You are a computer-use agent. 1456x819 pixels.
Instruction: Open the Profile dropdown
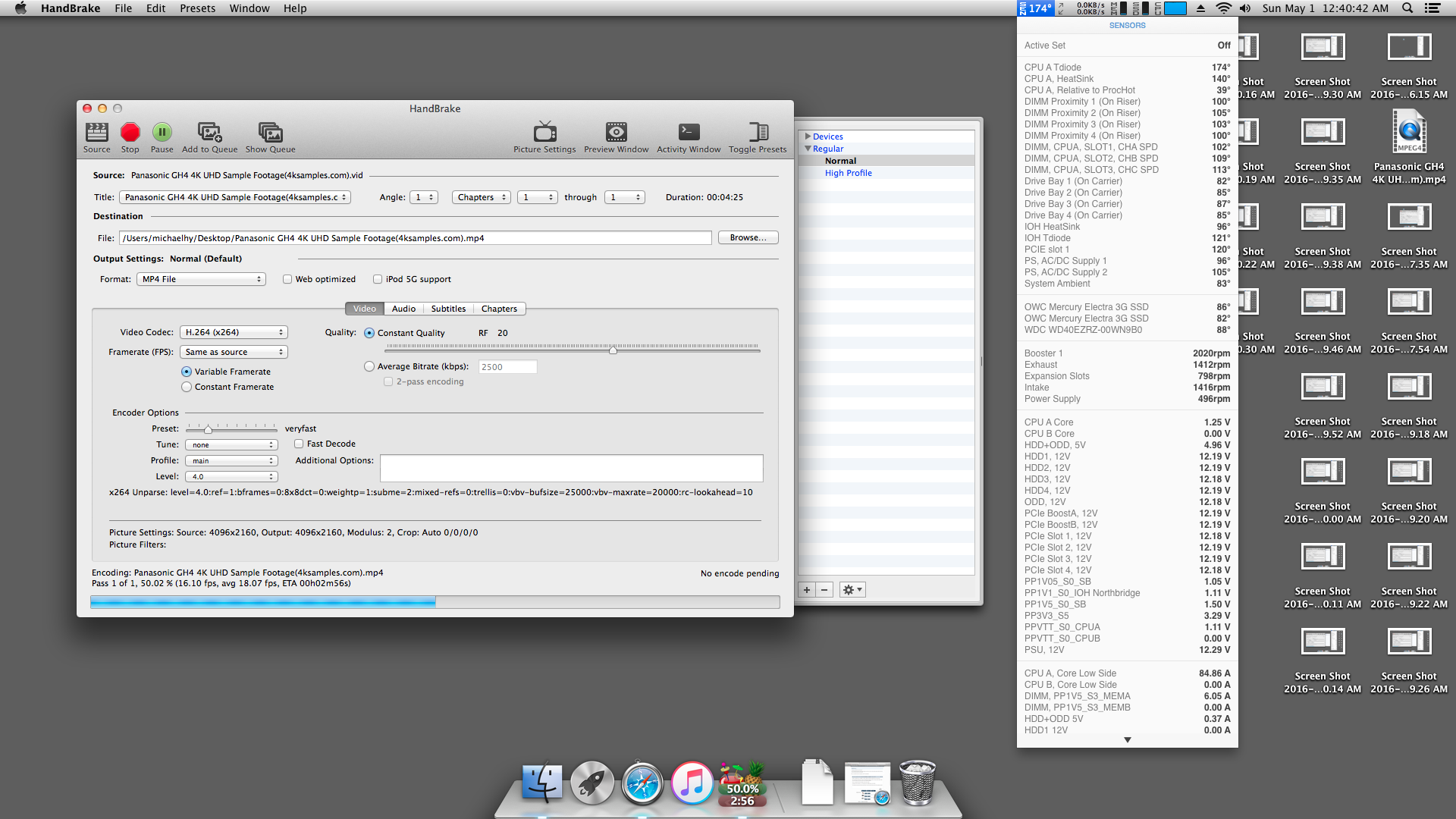click(x=231, y=460)
